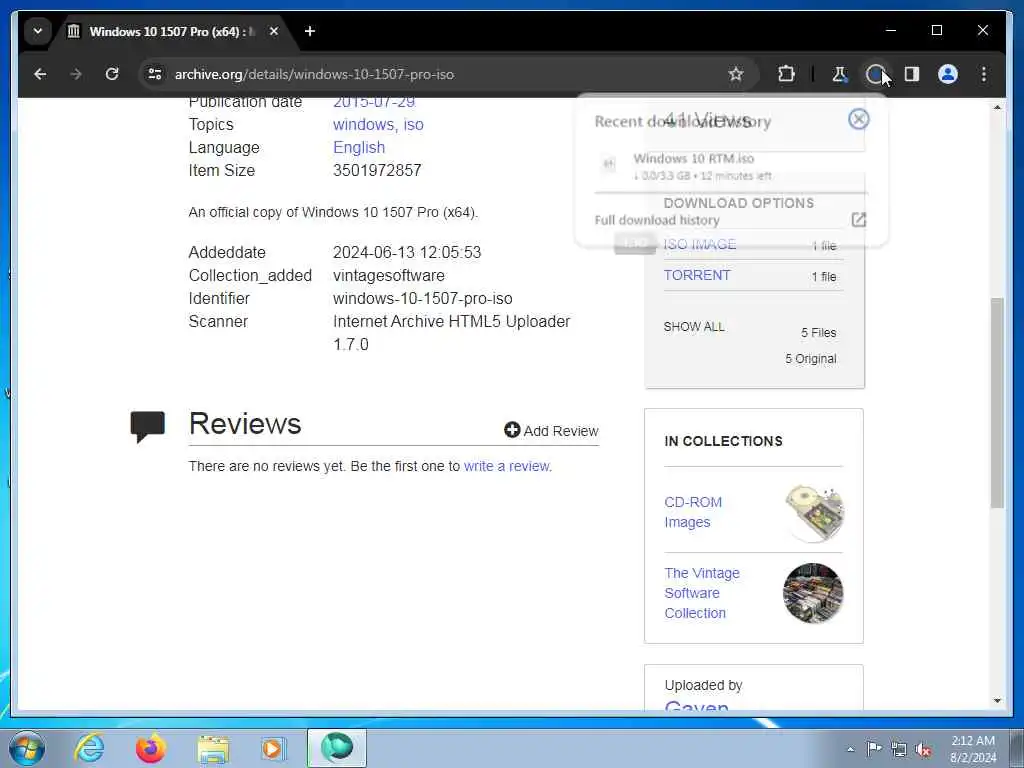Open the windows topic link

[366, 124]
